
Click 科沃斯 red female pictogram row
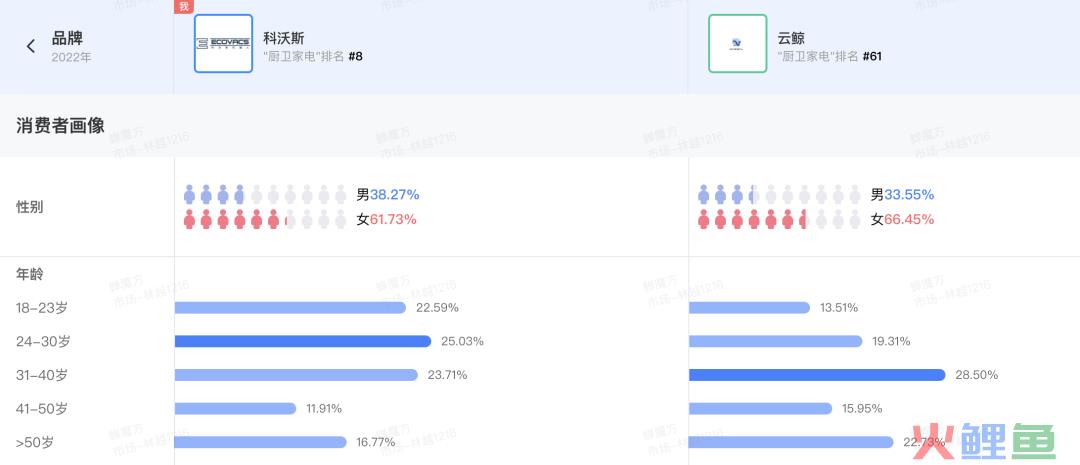[265, 220]
